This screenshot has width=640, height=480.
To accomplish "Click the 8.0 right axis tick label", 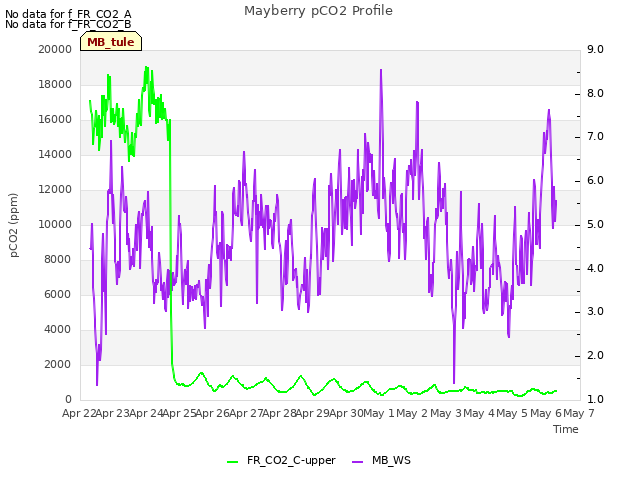I will (x=595, y=93).
